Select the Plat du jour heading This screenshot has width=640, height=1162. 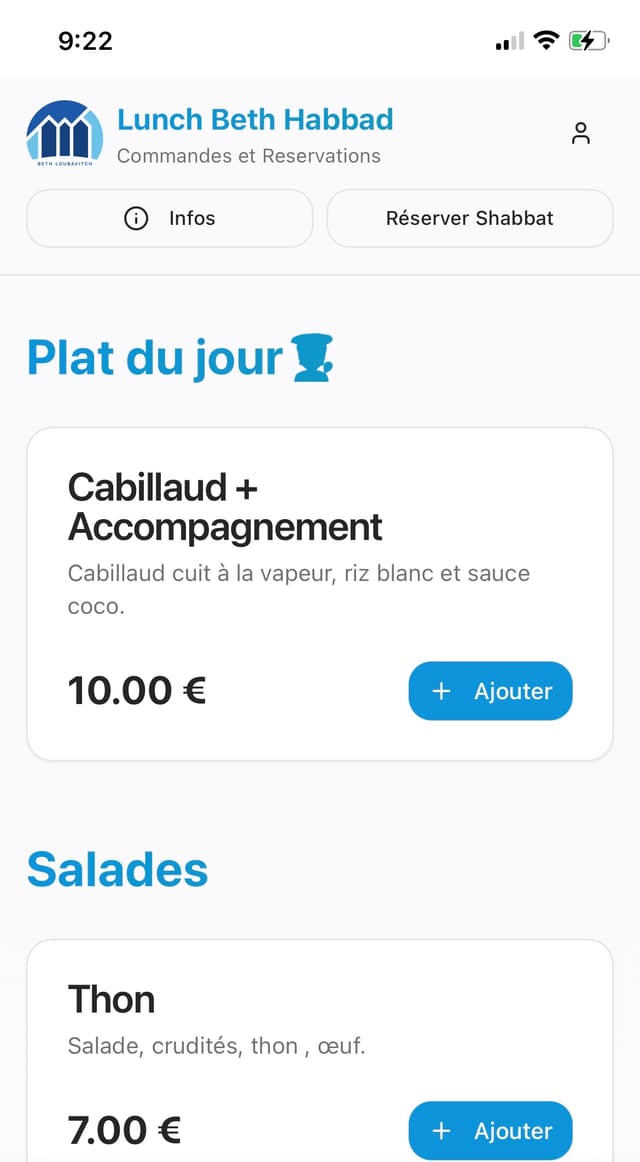(x=155, y=357)
